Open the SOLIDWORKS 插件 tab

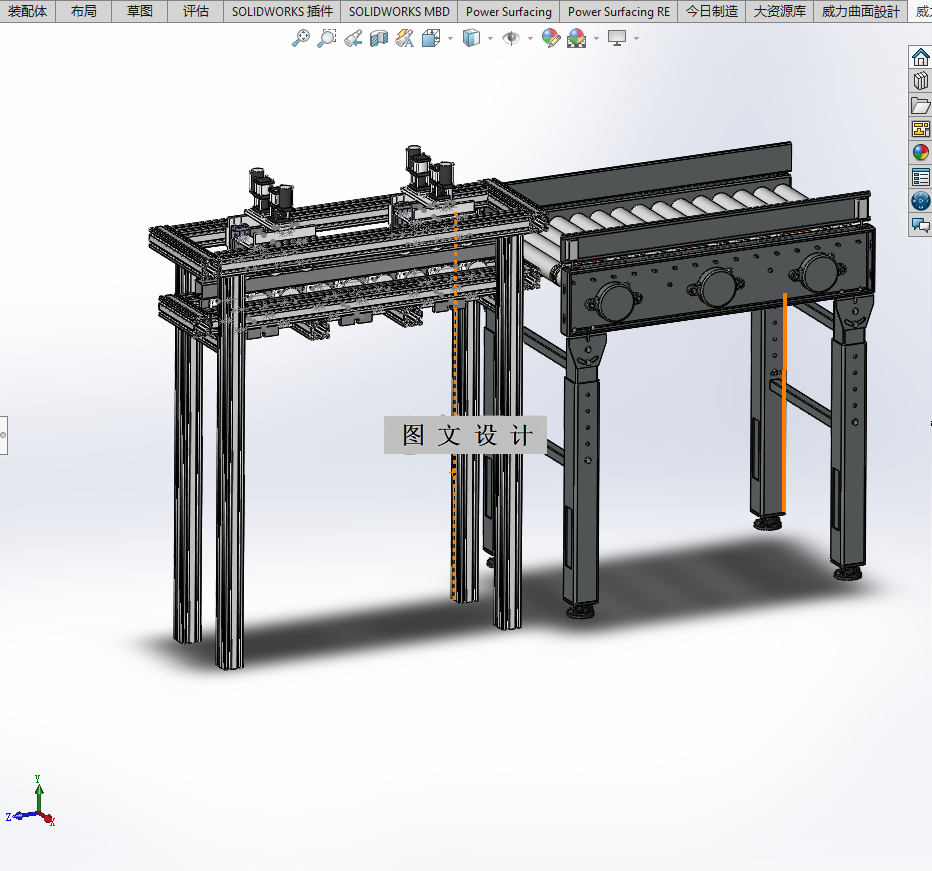(282, 11)
